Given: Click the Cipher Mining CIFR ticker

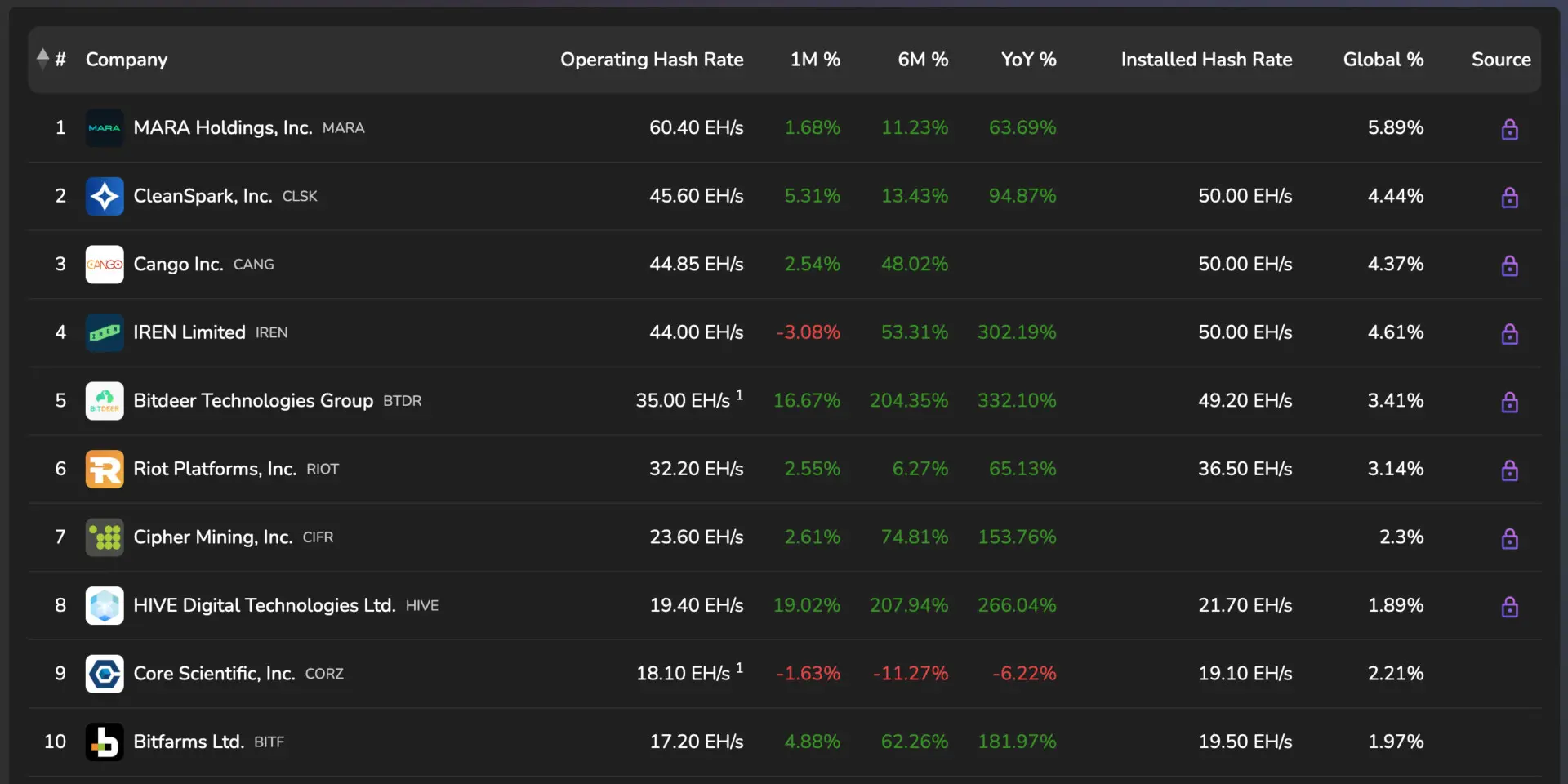Looking at the screenshot, I should (x=318, y=537).
